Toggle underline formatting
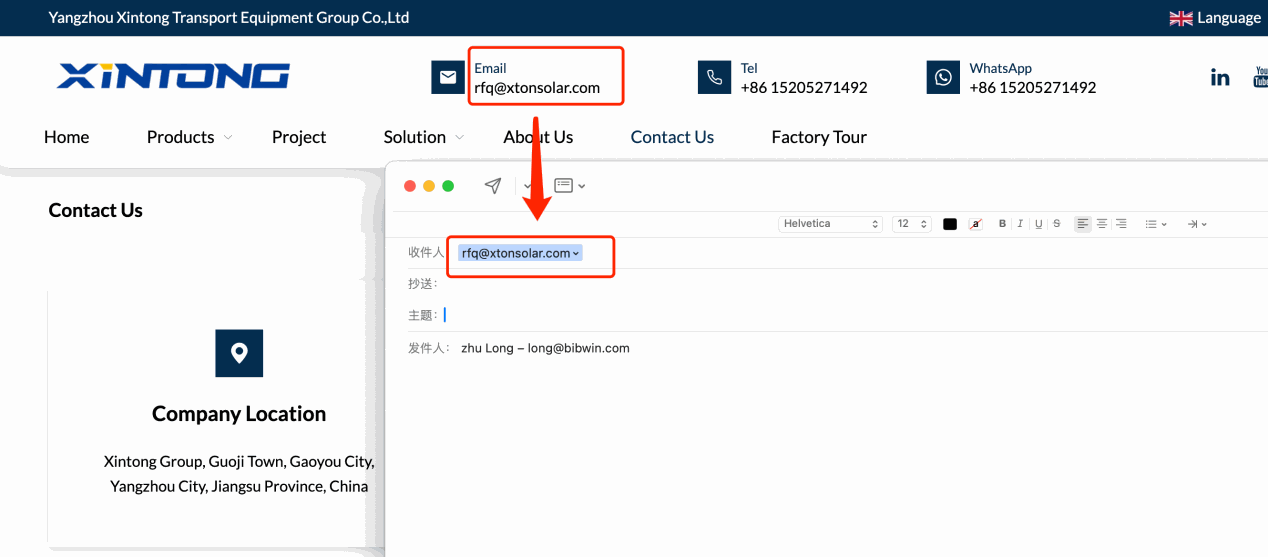The image size is (1268, 557). coord(1039,224)
